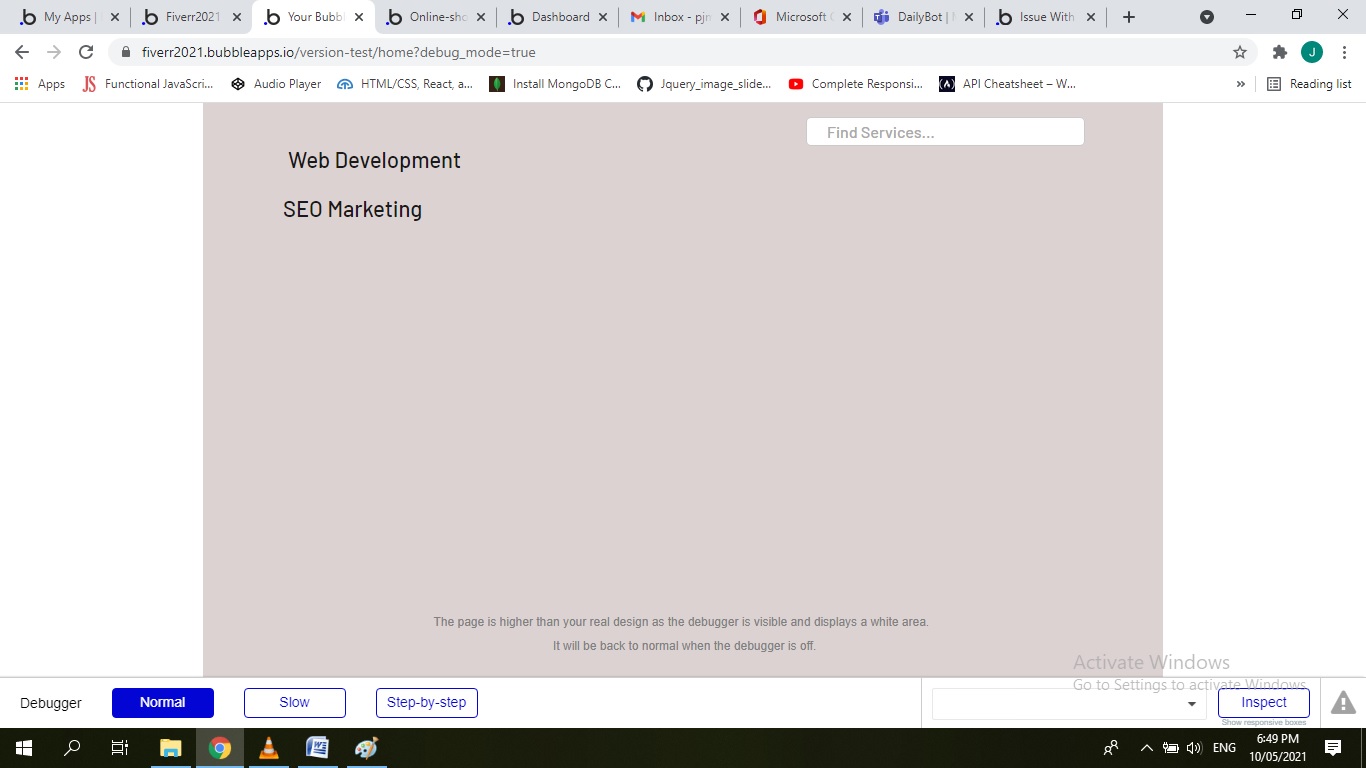Show hidden system tray icons
The width and height of the screenshot is (1366, 768).
(x=1147, y=747)
